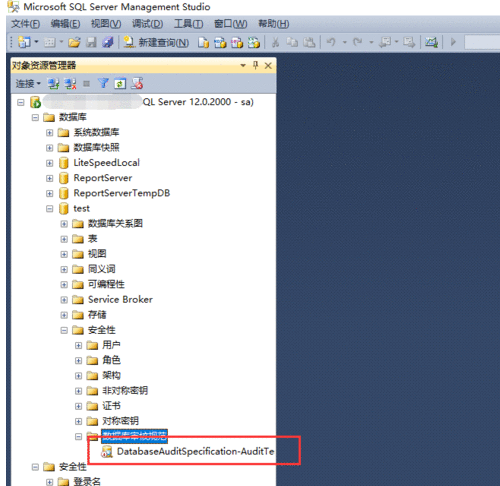Screen dimensions: 500x486
Task: Click the Save All icon
Action: click(x=108, y=42)
